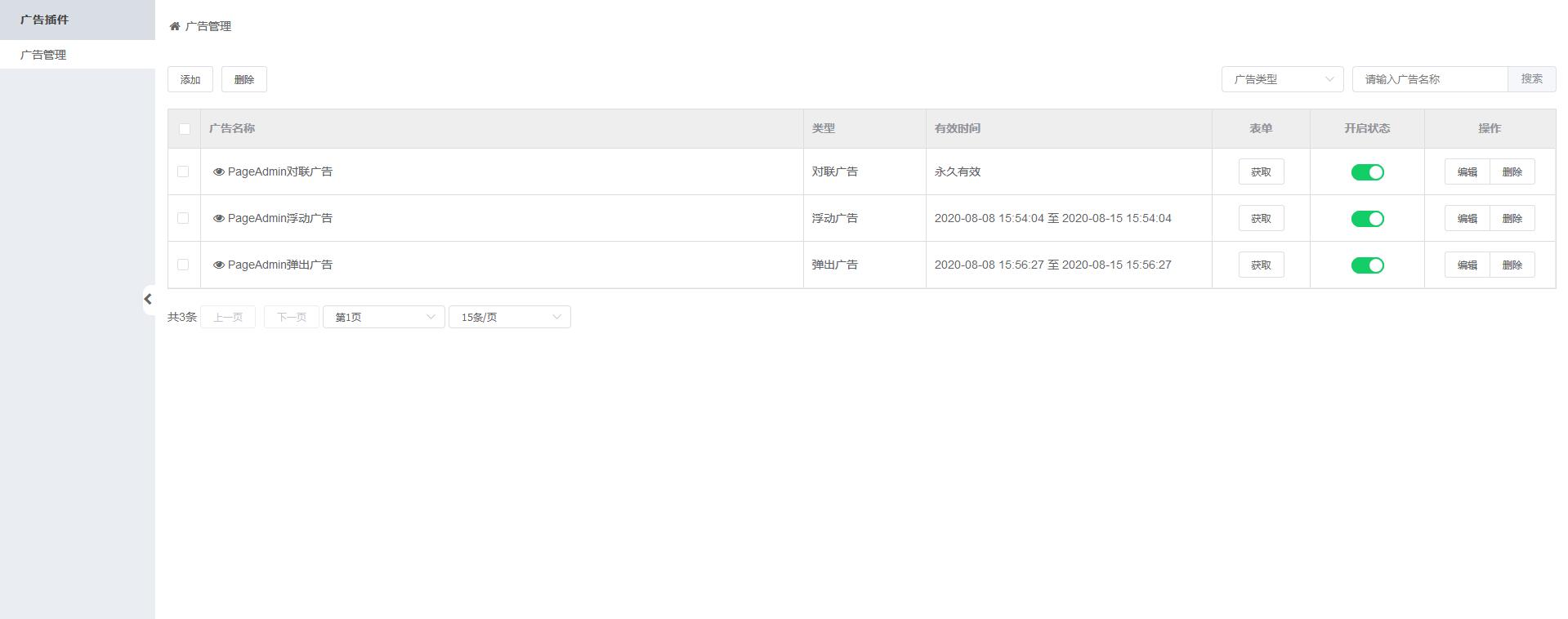
Task: Click the home icon in breadcrumb
Action: tap(175, 26)
